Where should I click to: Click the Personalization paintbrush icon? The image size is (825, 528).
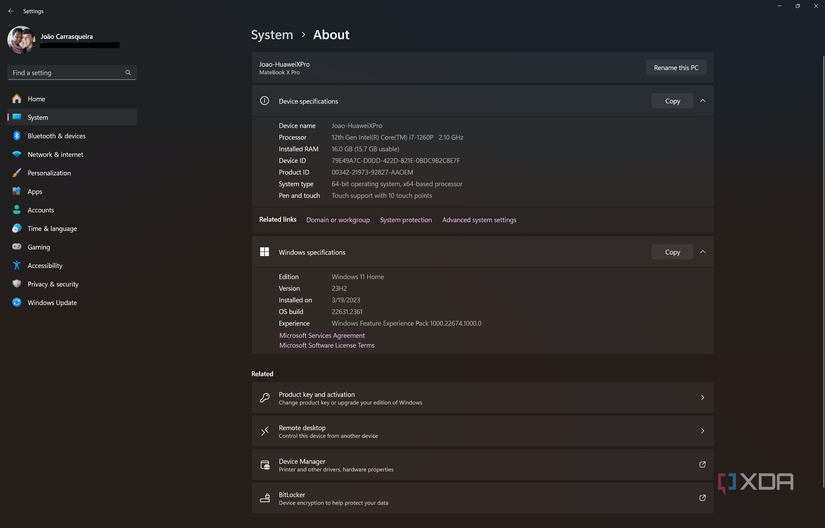tap(17, 173)
